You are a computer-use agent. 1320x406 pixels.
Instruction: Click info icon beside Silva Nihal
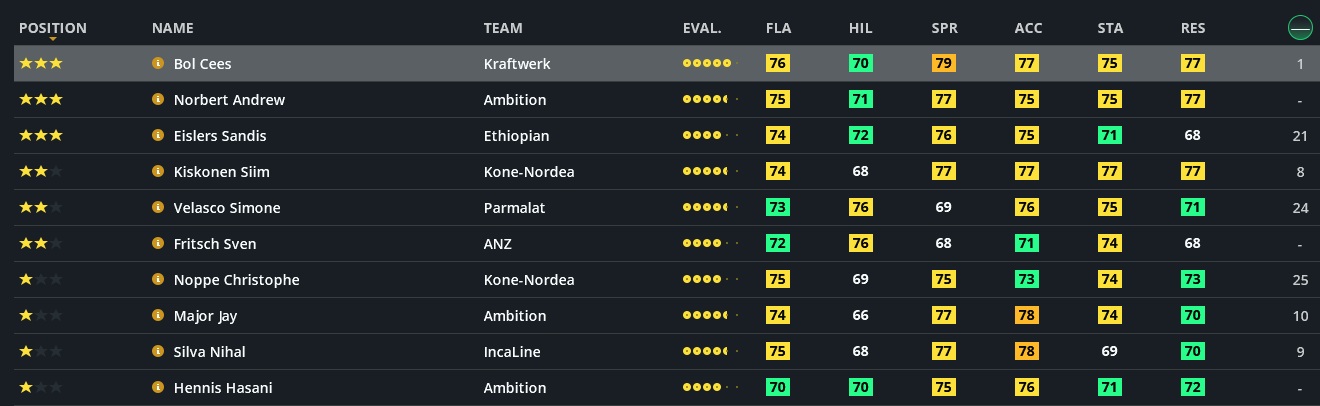pos(158,351)
